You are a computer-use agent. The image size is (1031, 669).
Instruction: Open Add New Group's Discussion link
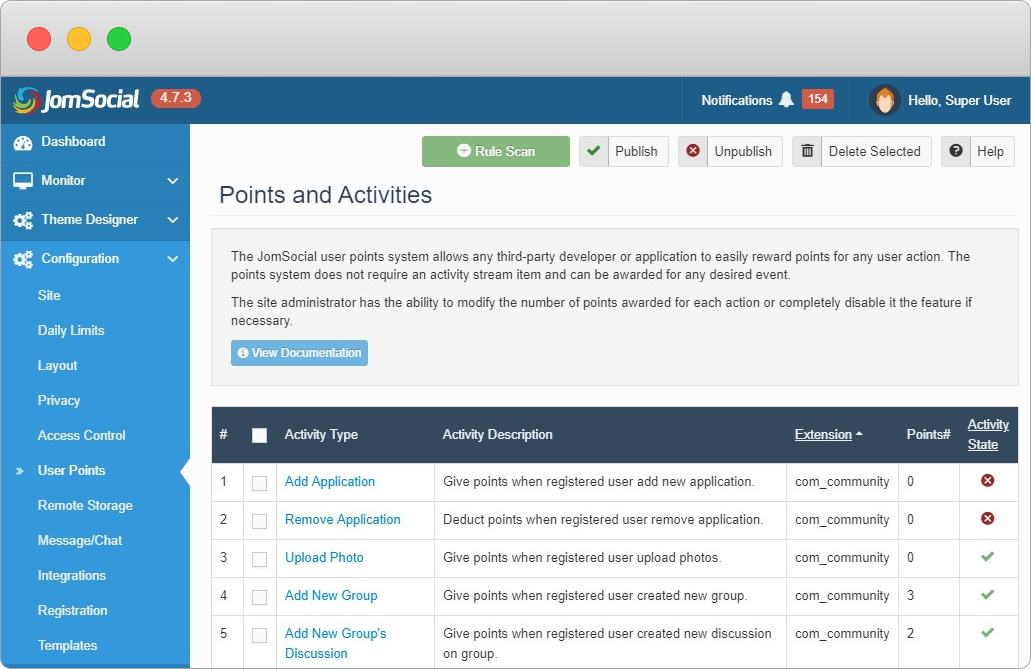coord(335,643)
